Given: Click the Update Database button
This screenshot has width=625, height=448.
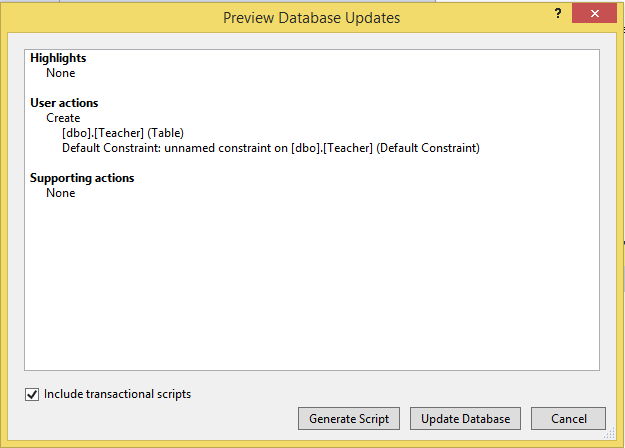Looking at the screenshot, I should pos(465,419).
